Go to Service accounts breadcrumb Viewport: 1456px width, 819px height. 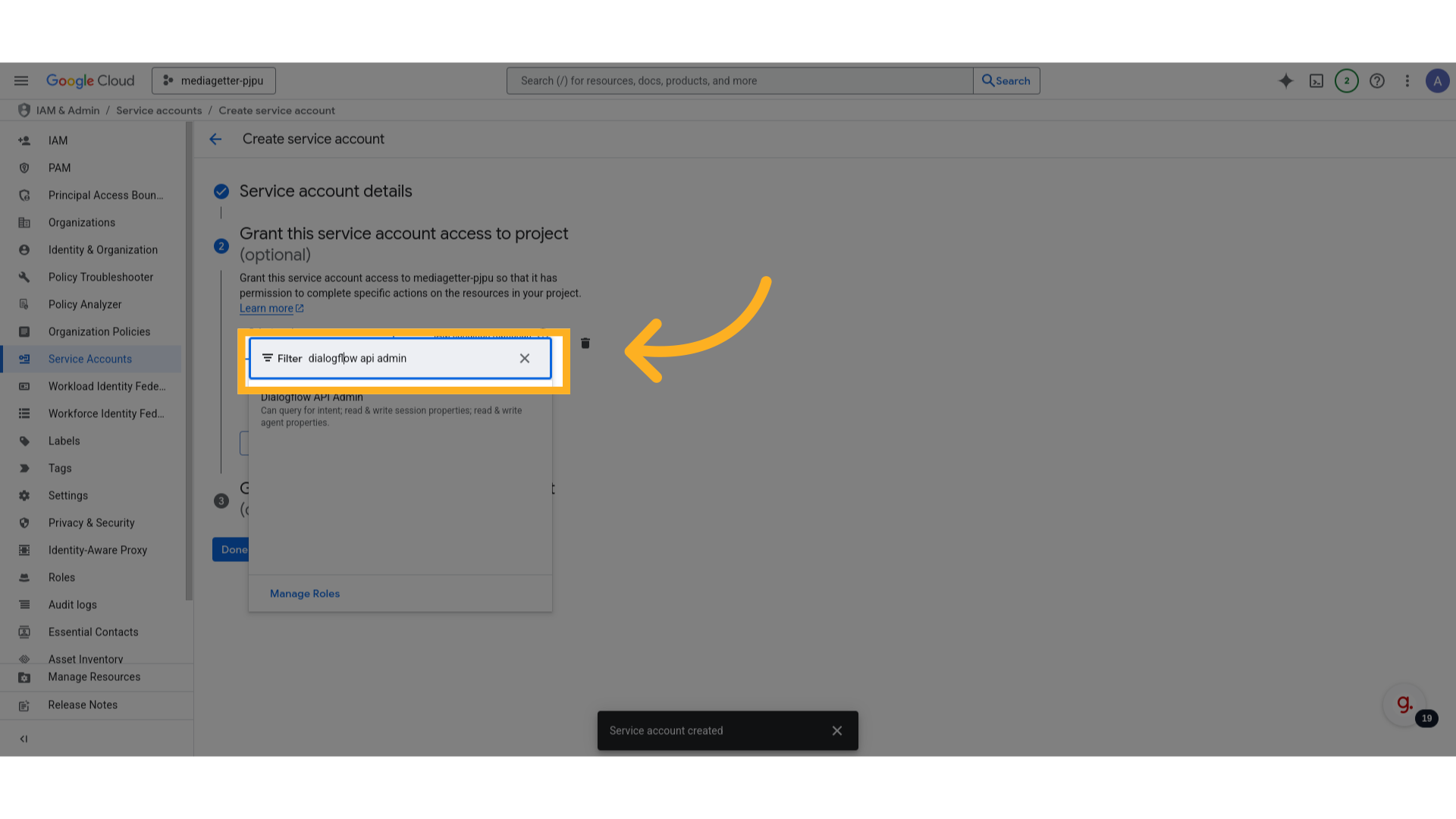pyautogui.click(x=159, y=111)
